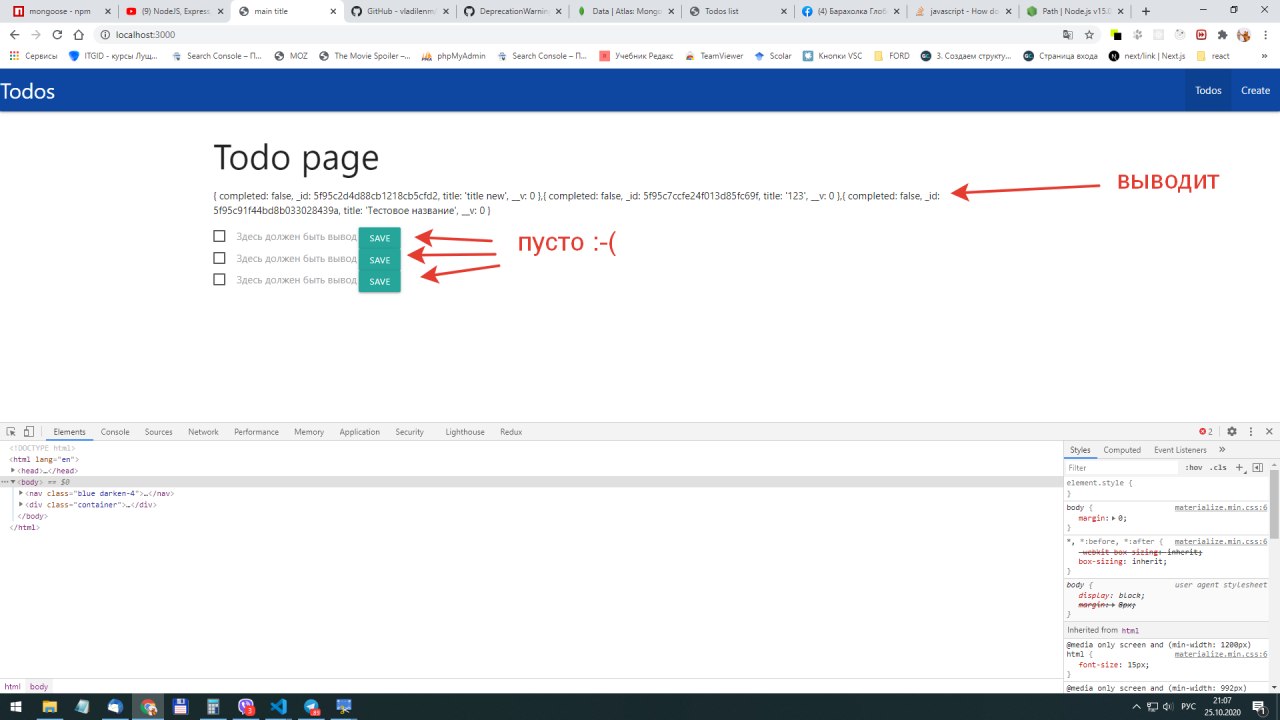Toggle the device toolbar icon in DevTools
This screenshot has height=720, width=1280.
(x=28, y=432)
